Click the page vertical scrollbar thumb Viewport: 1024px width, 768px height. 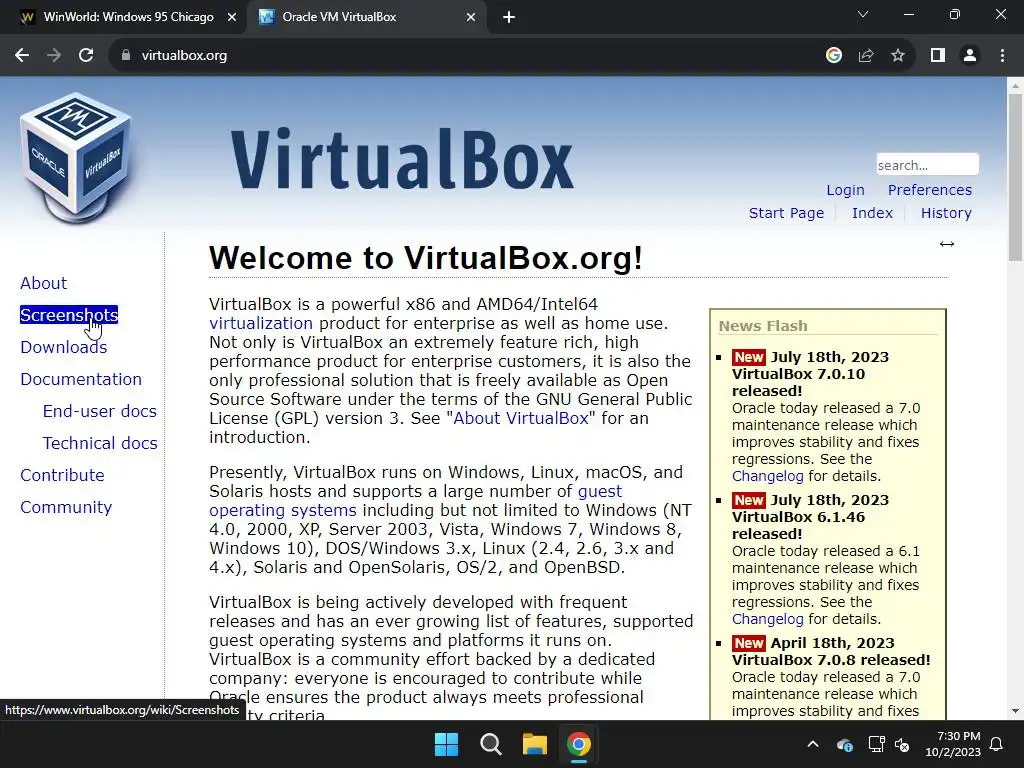(1015, 178)
